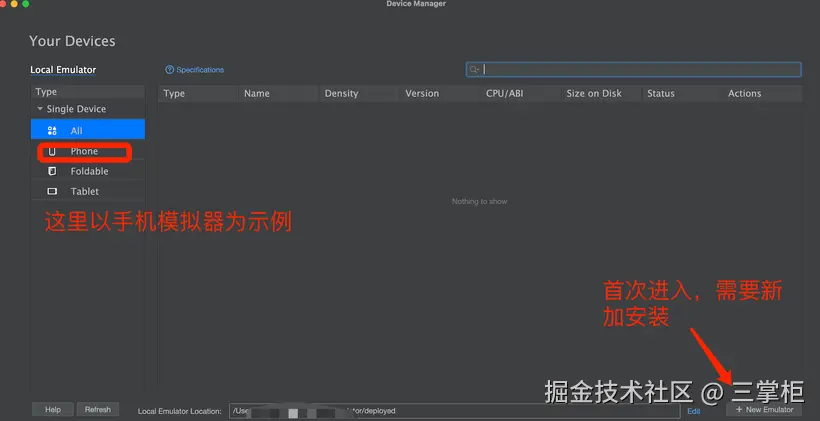Focus the device search field
Viewport: 820px width, 421px height.
633,70
